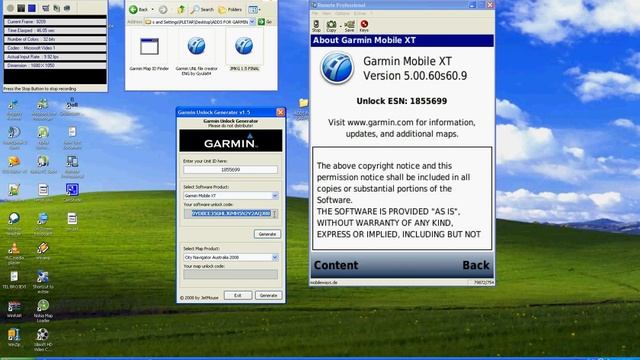Open the Xilisoft HD Video desktop icon
Image resolution: width=640 pixels, height=360 pixels.
42,340
